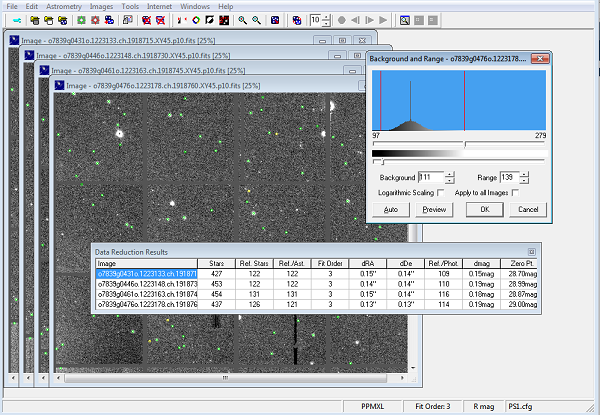The height and width of the screenshot is (415, 600).
Task: Zoom in using the first magnifier icon
Action: [242, 21]
